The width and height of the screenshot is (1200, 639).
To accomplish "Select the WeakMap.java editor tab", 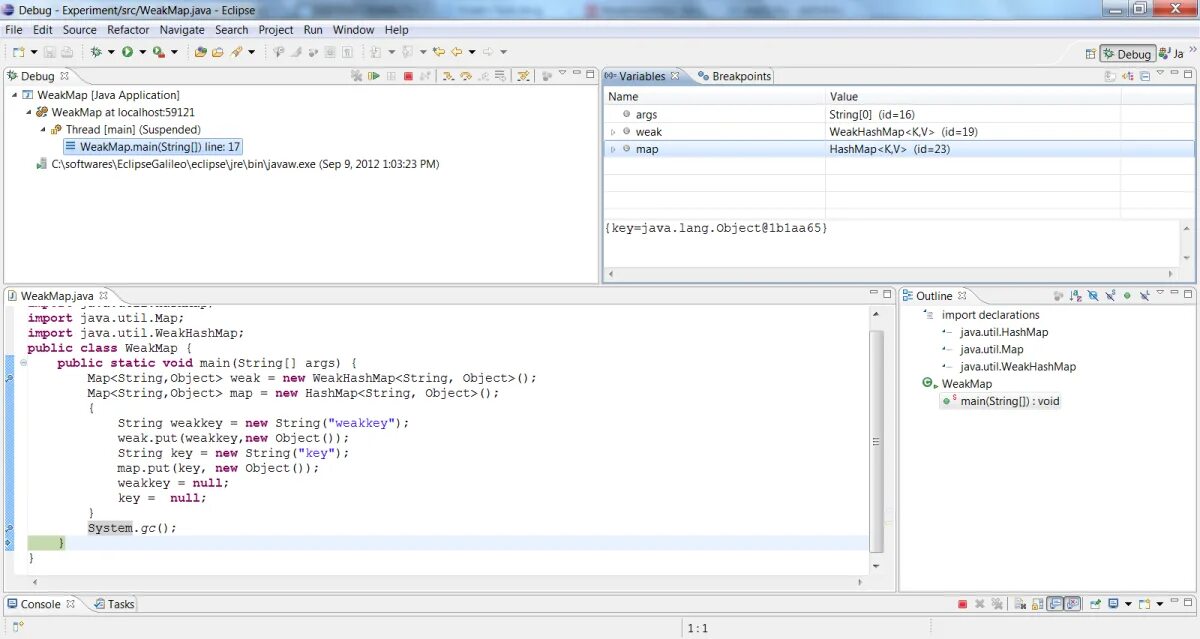I will (x=57, y=296).
